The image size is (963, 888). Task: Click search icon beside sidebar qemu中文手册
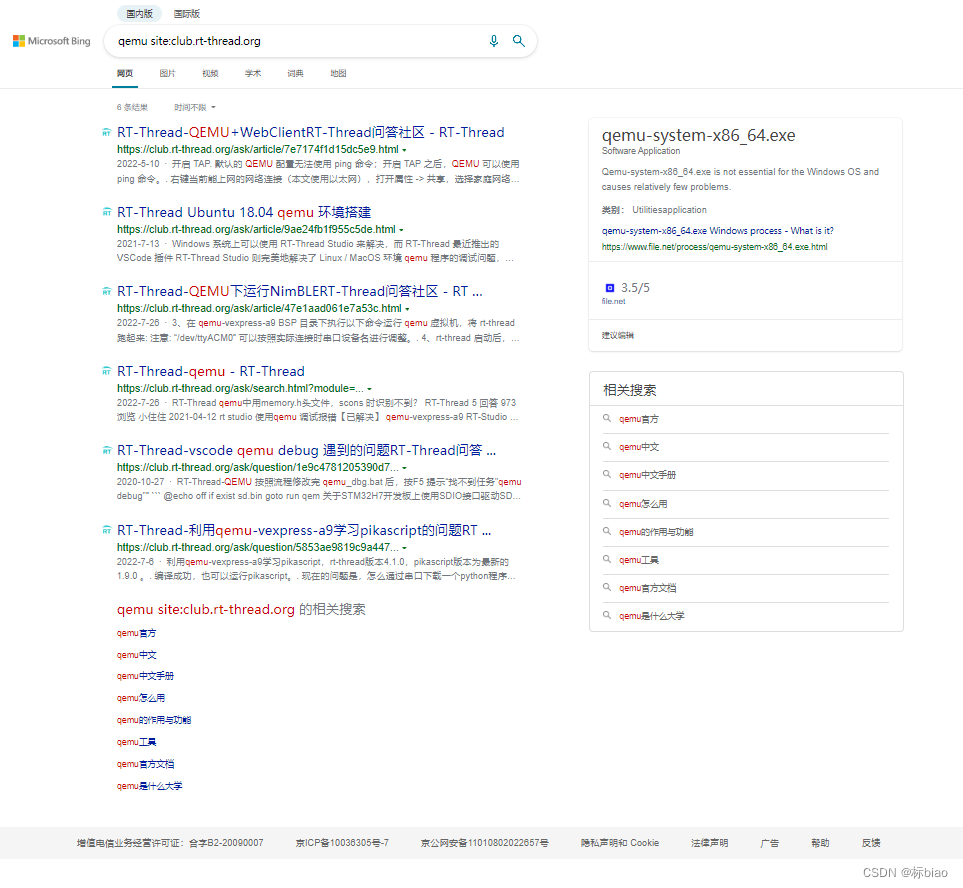pos(607,474)
